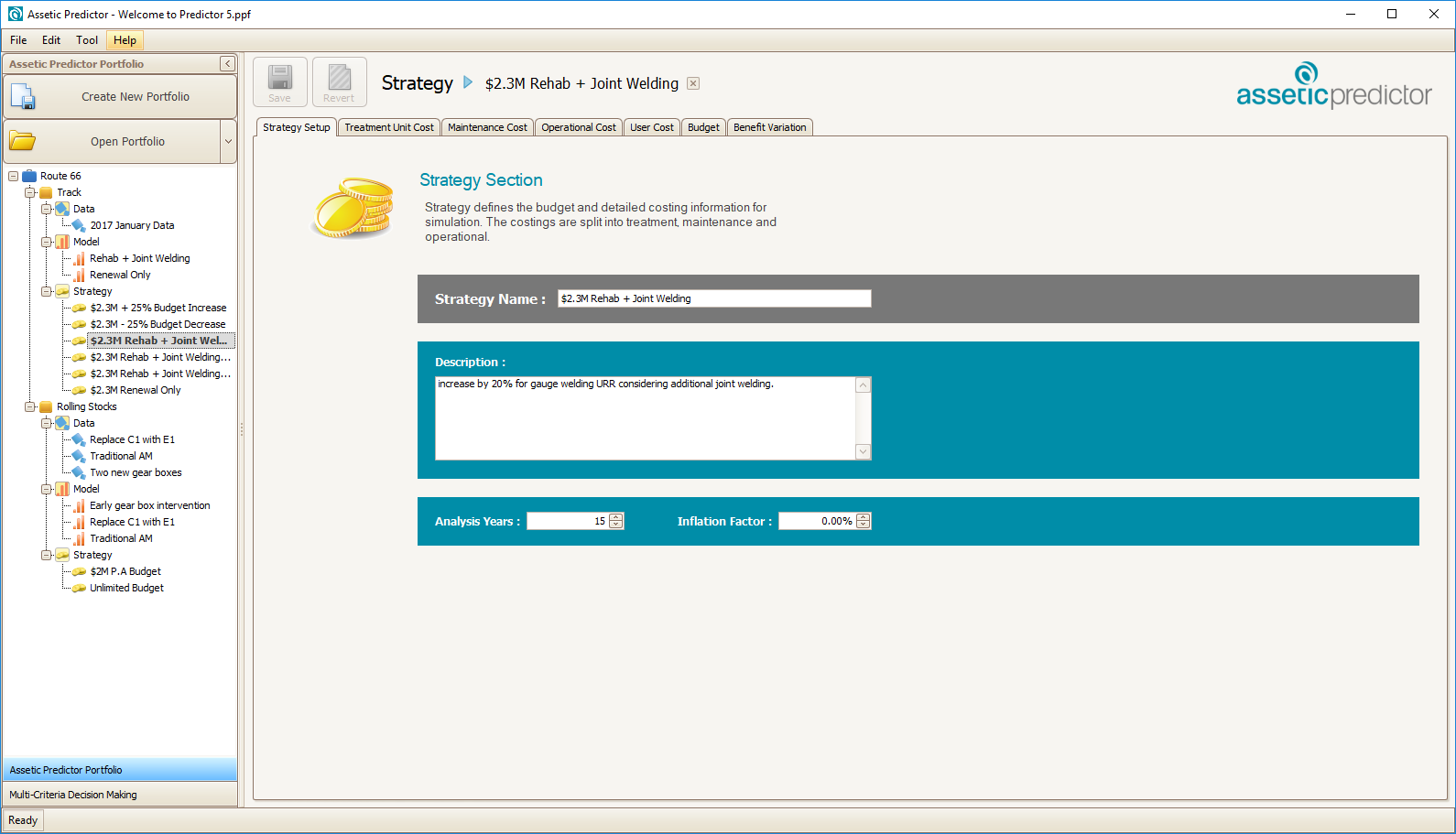Click the Track folder icon
Screen dimensions: 1456x834
[x=46, y=192]
